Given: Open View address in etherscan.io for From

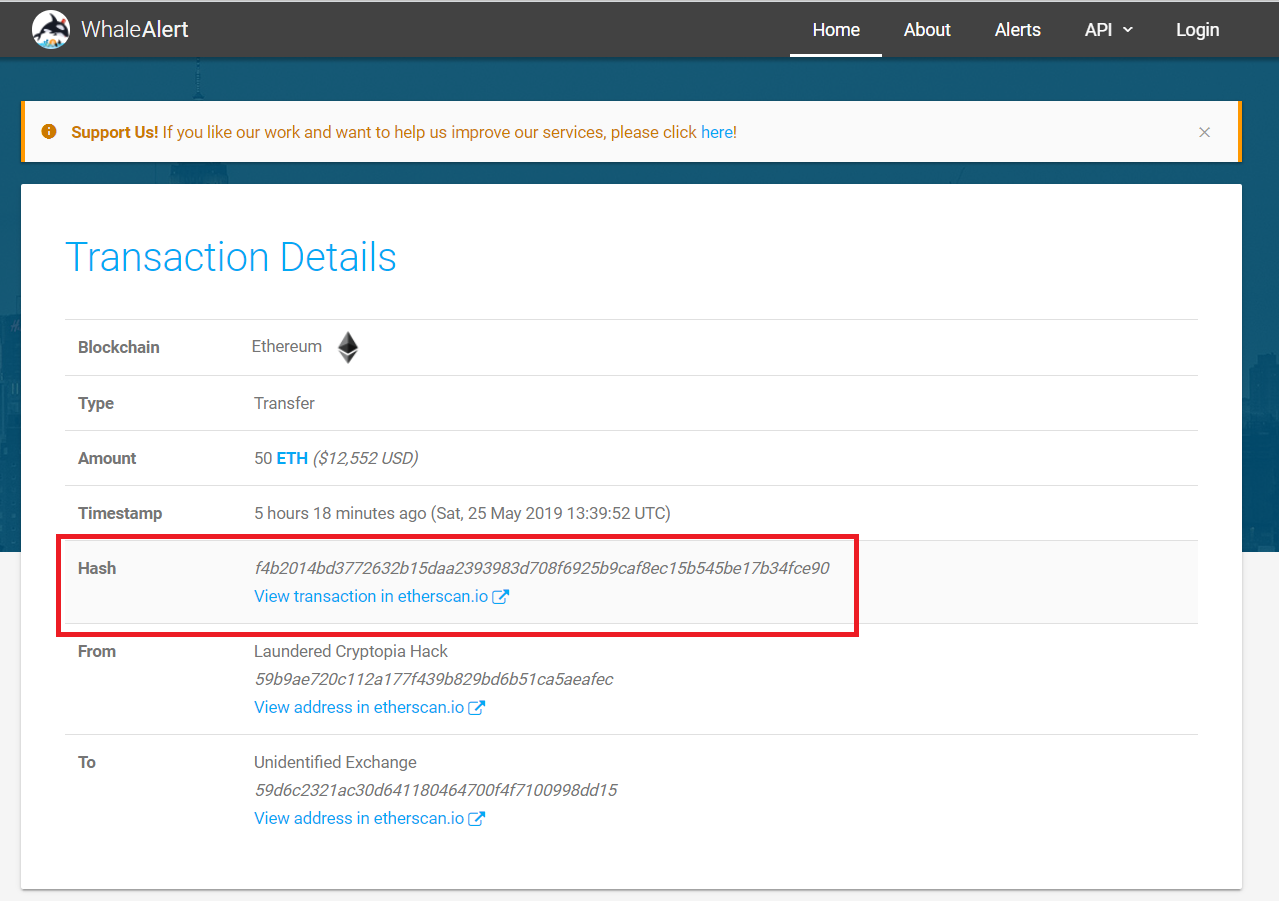Looking at the screenshot, I should (x=359, y=707).
